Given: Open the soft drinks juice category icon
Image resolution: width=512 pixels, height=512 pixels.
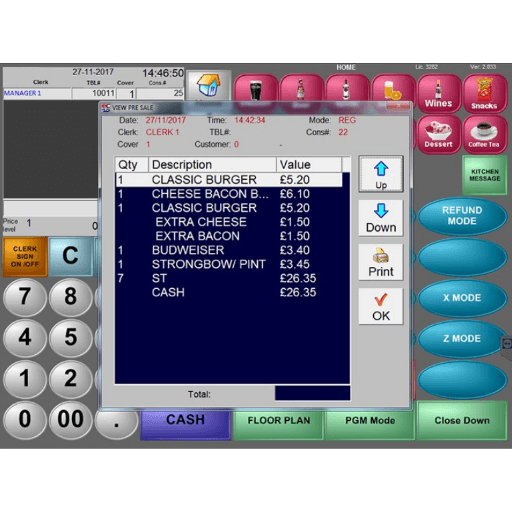Looking at the screenshot, I should click(x=393, y=89).
